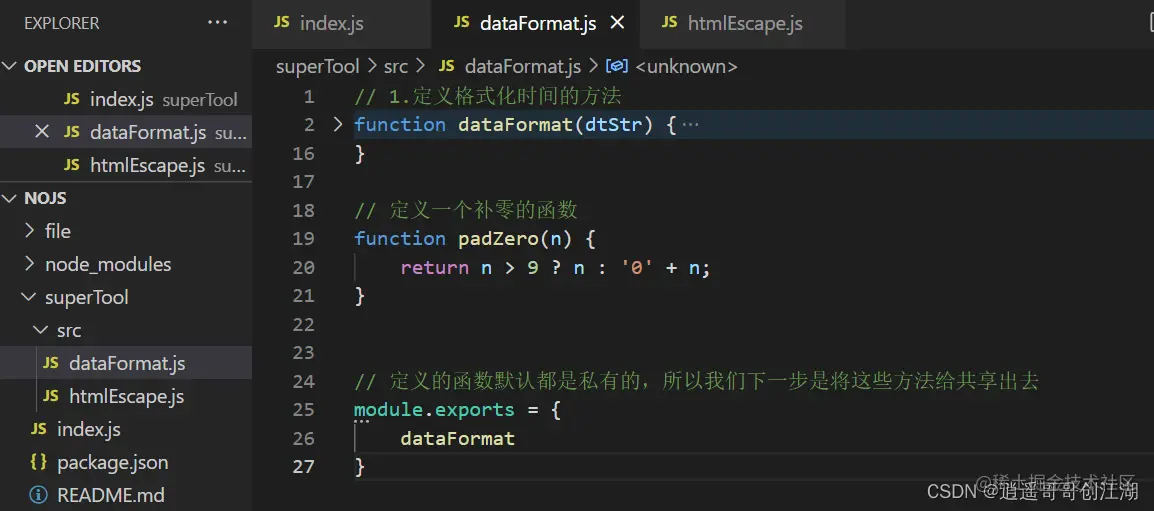Click the module.exports text on line 25
This screenshot has width=1154, height=511.
(434, 410)
